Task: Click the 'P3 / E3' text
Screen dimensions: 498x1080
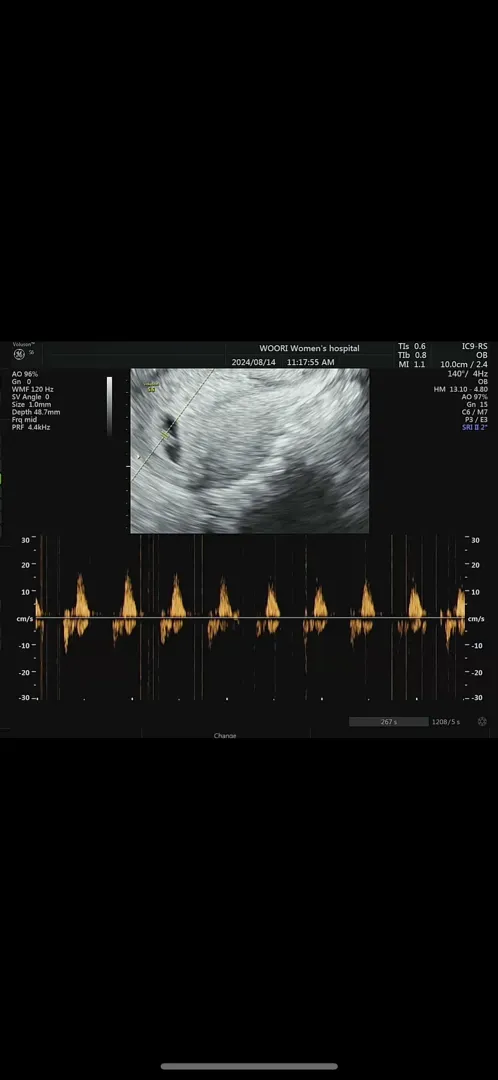Action: coord(475,419)
